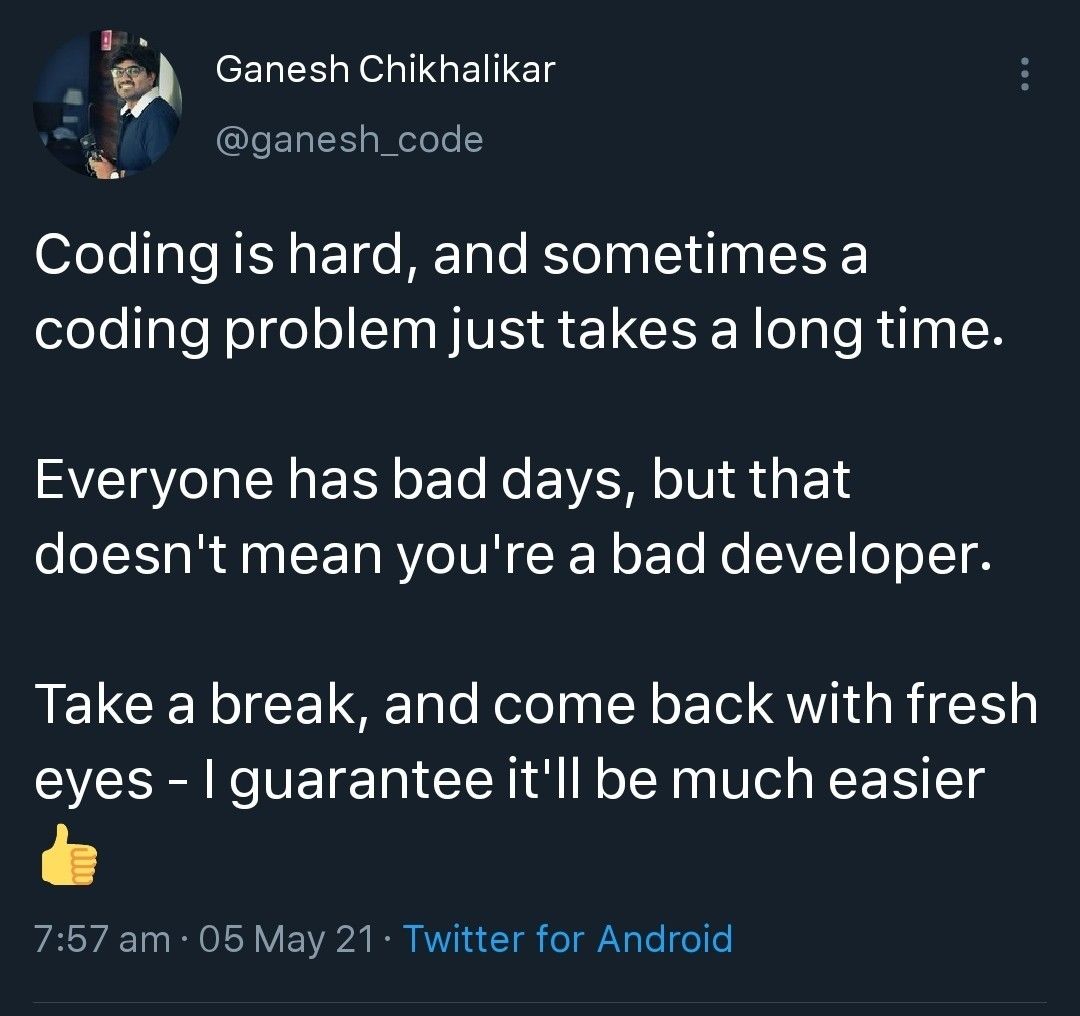Open the three-dot more options menu
Screen dimensions: 1080x1016
pyautogui.click(x=1024, y=74)
